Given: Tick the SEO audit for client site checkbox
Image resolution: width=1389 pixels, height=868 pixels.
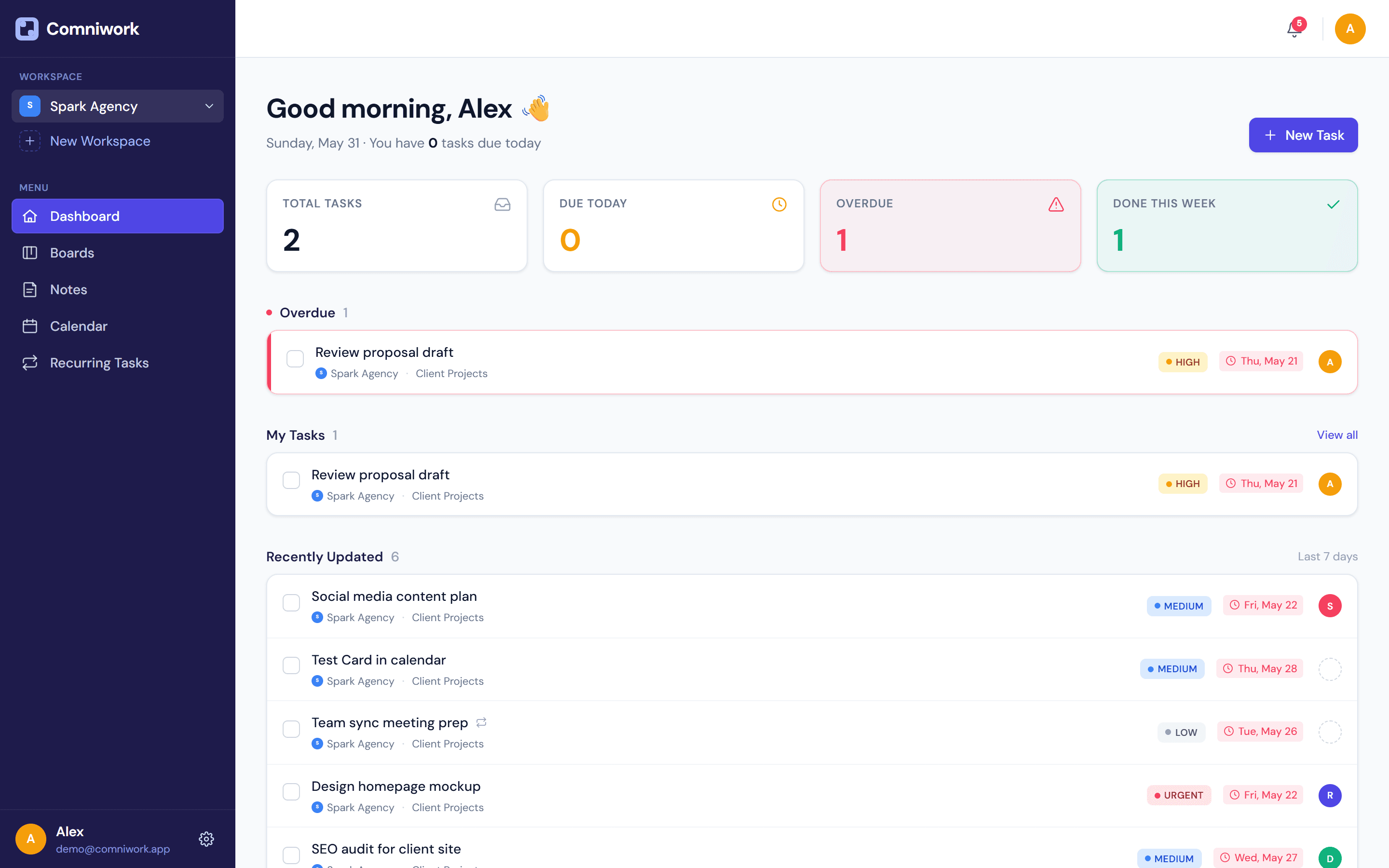Looking at the screenshot, I should point(291,855).
